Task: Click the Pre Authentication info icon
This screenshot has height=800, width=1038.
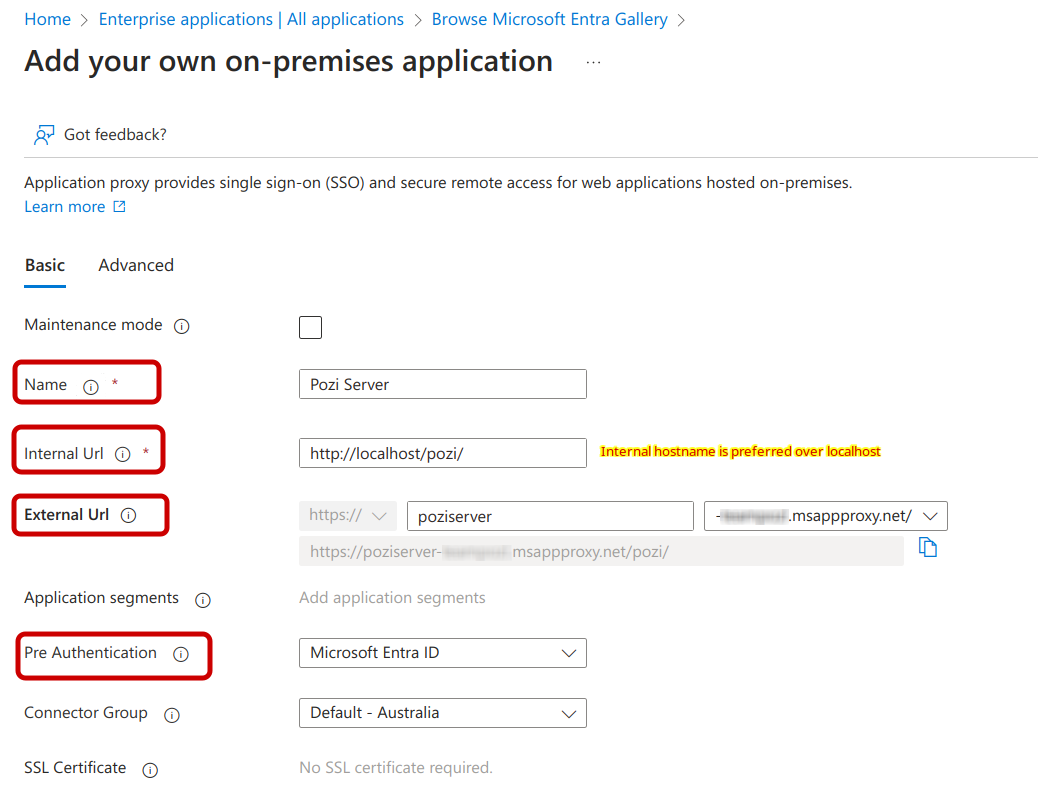Action: (181, 654)
